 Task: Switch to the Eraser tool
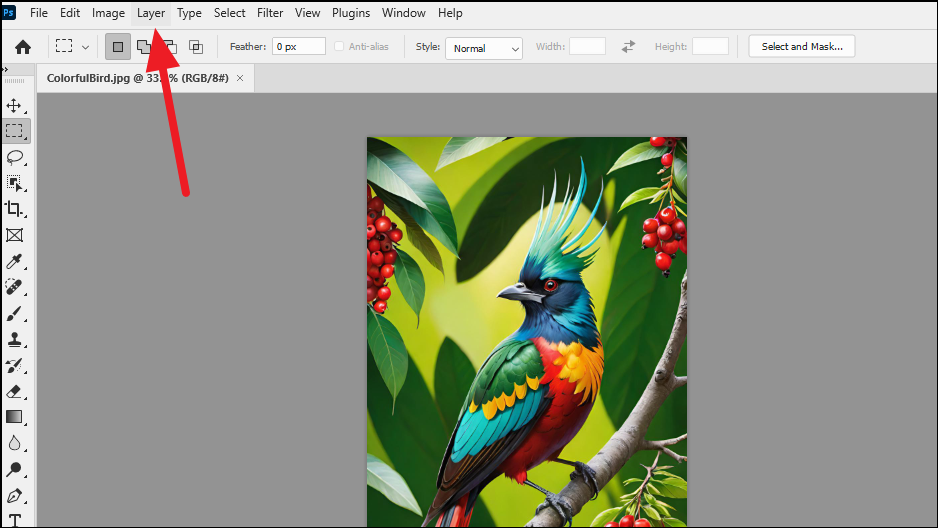point(14,392)
